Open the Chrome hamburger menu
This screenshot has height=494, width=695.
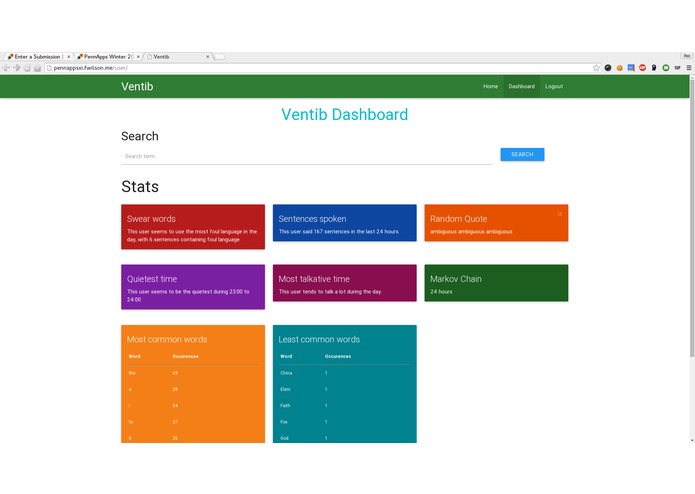point(689,68)
